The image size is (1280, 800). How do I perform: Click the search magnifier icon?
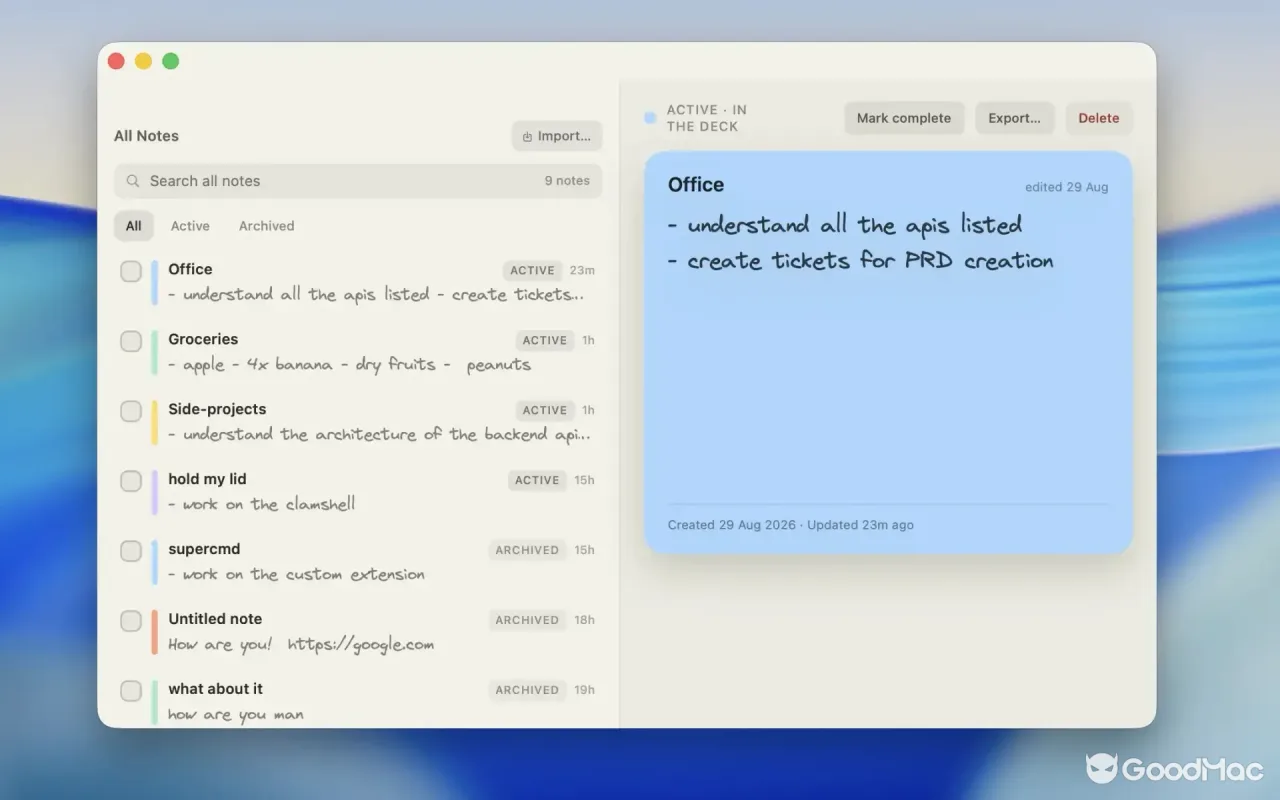tap(133, 181)
